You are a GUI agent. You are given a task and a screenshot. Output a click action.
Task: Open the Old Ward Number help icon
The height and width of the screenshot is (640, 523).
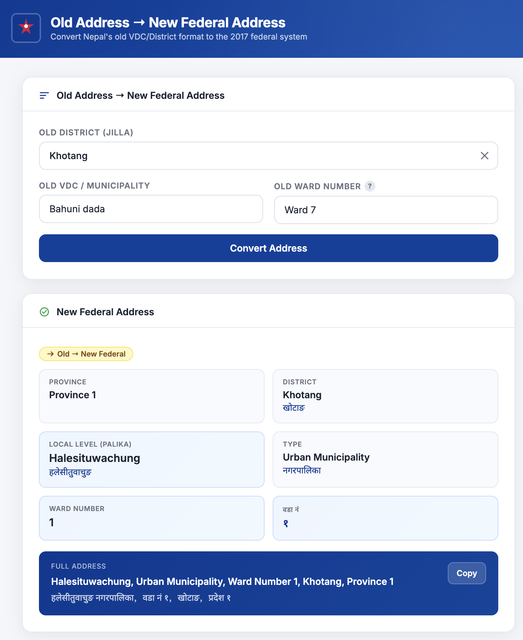pos(369,186)
